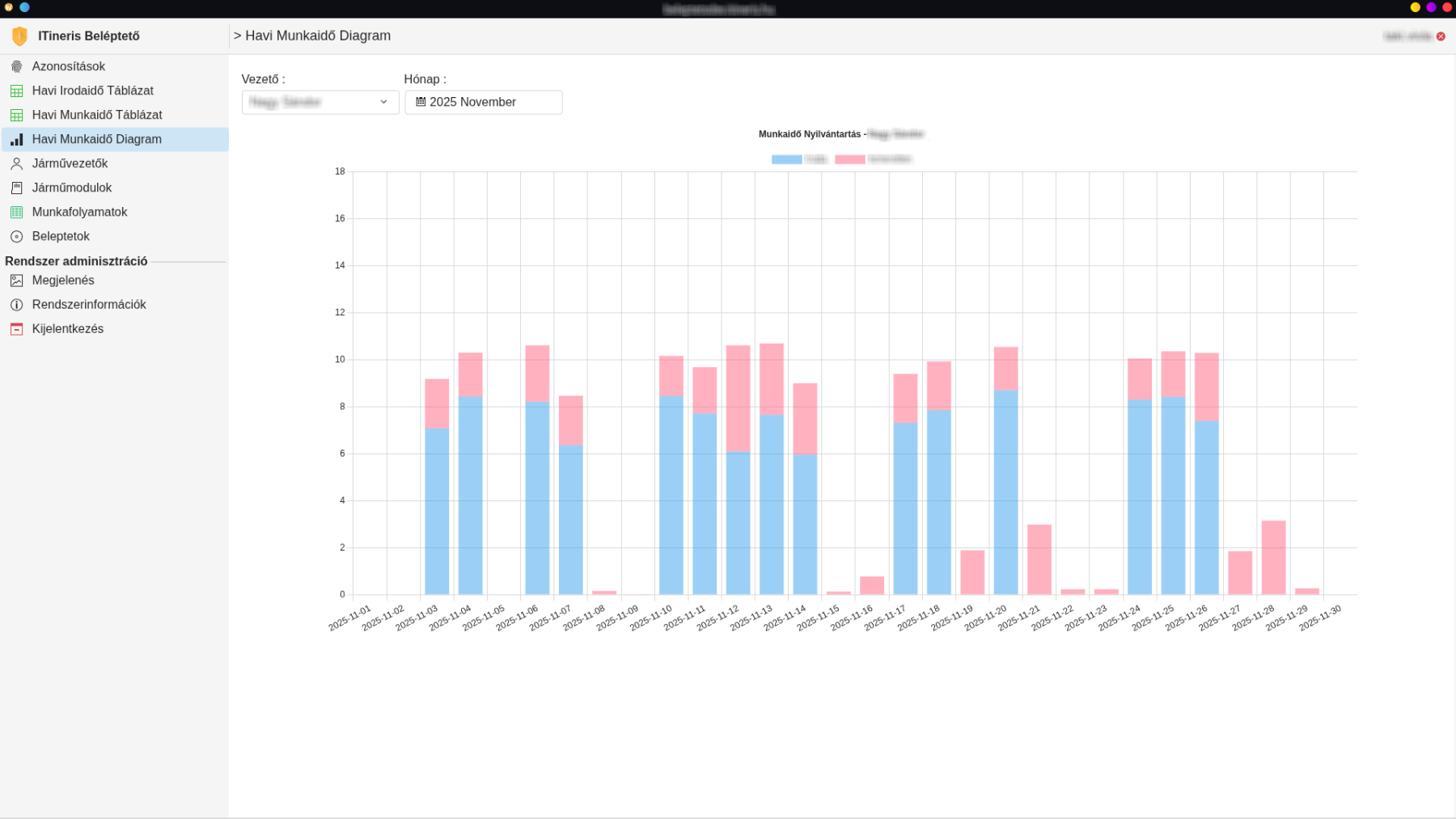Click the grid icon beside Munkafolyamatok
1456x819 pixels.
(16, 213)
